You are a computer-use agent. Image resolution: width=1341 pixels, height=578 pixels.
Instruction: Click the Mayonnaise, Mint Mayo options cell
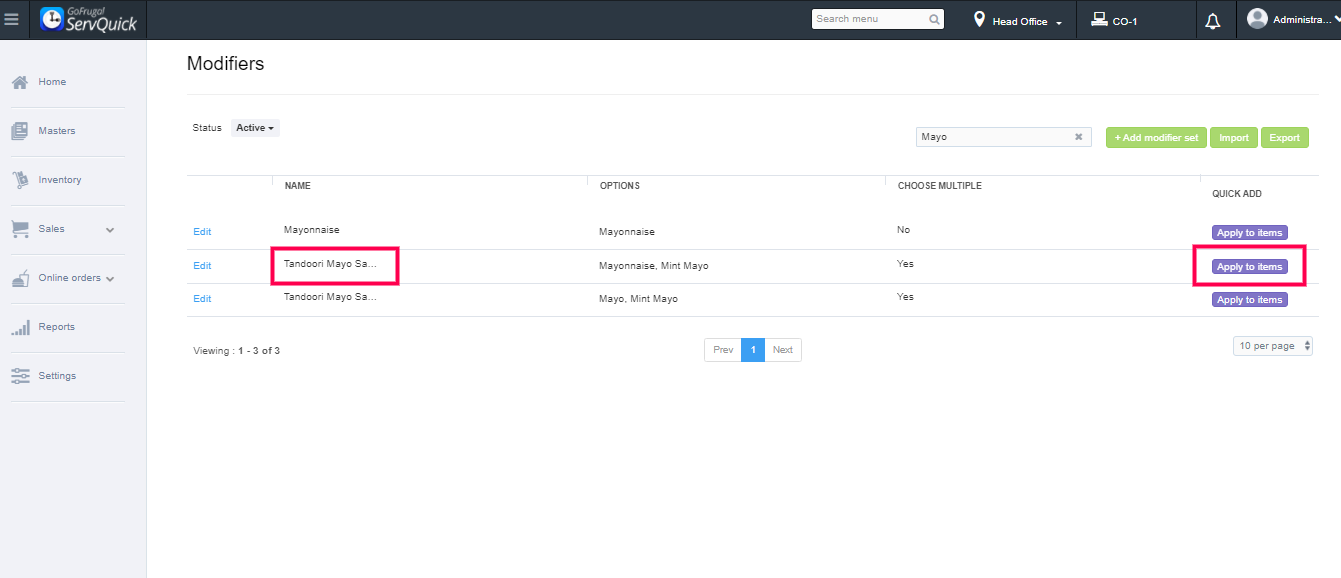tap(654, 266)
